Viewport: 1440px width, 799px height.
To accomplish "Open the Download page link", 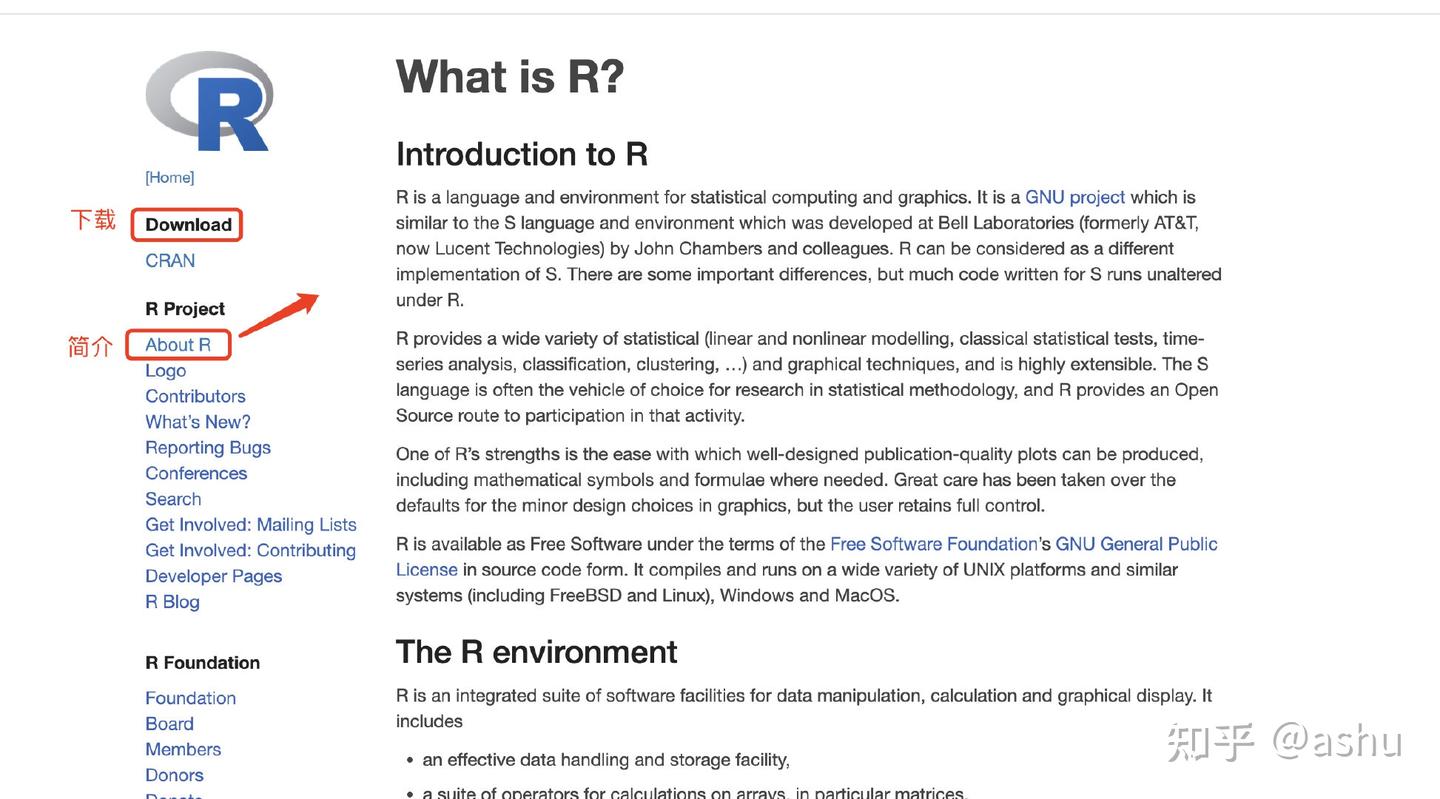I will click(186, 224).
